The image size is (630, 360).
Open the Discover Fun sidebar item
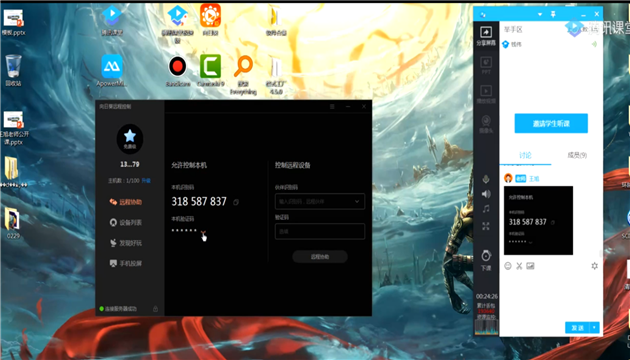point(125,243)
